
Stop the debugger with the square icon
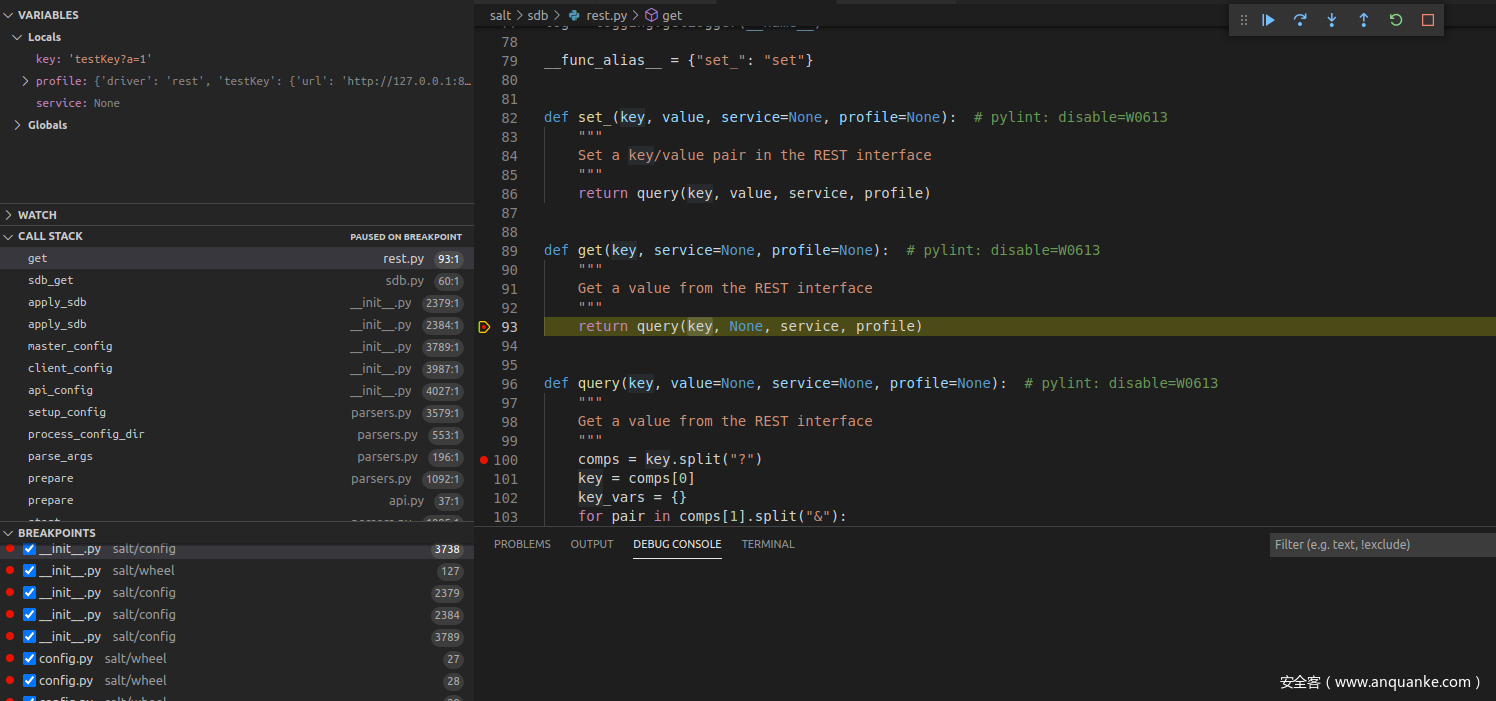[1428, 20]
